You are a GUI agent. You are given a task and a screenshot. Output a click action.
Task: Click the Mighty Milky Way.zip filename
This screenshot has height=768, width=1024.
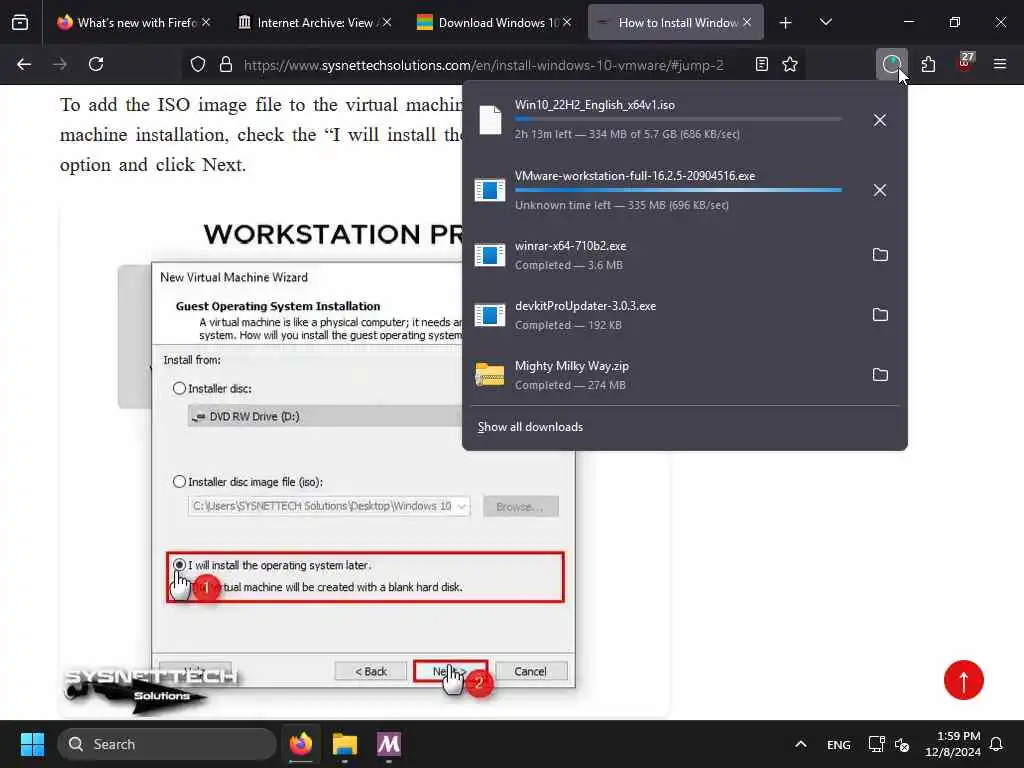(x=571, y=366)
